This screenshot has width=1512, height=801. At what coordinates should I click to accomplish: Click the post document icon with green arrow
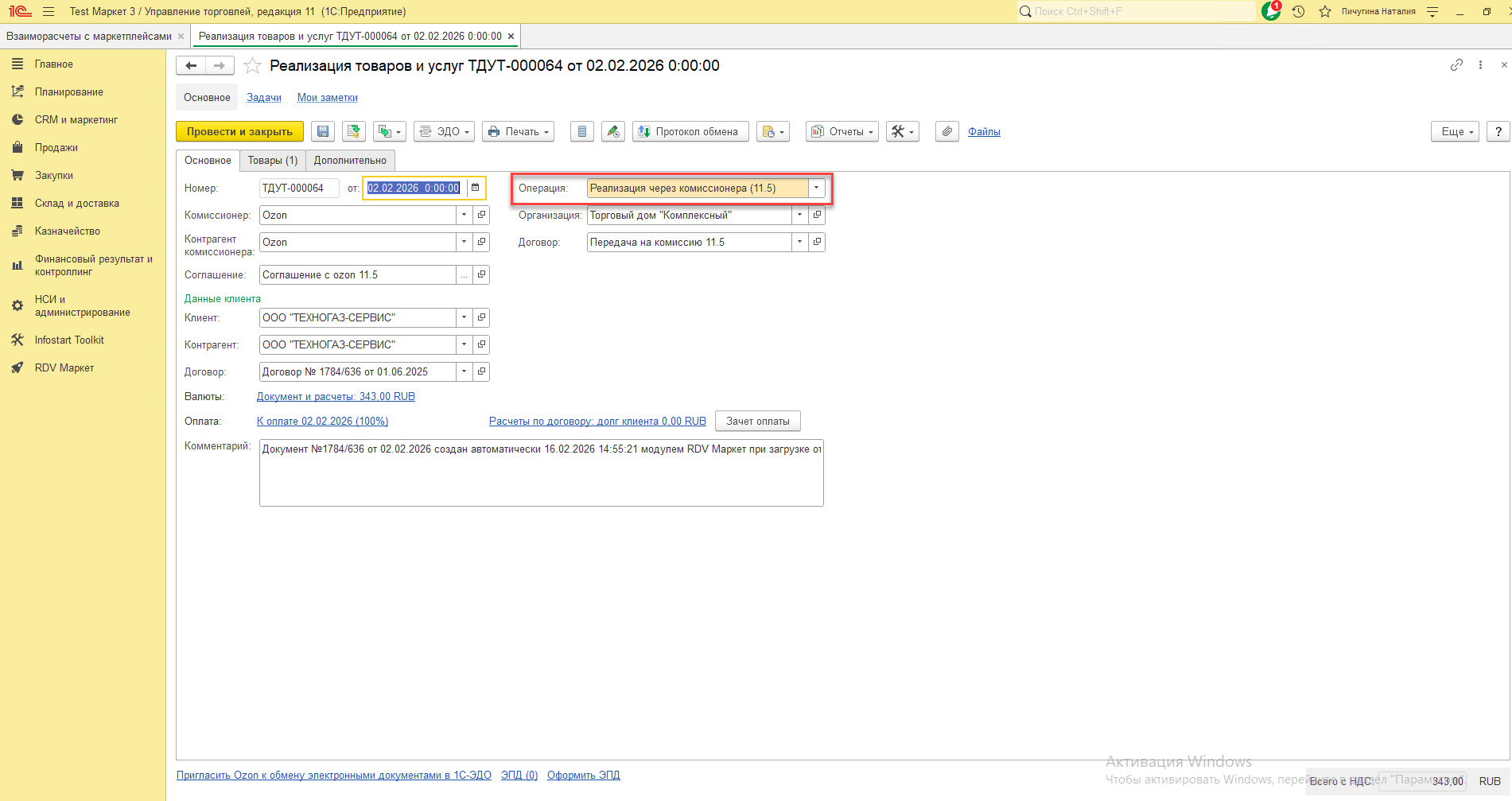pyautogui.click(x=354, y=132)
